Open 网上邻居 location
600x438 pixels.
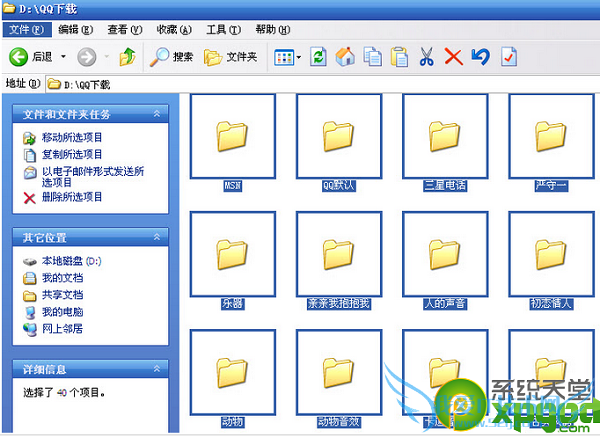pos(62,329)
